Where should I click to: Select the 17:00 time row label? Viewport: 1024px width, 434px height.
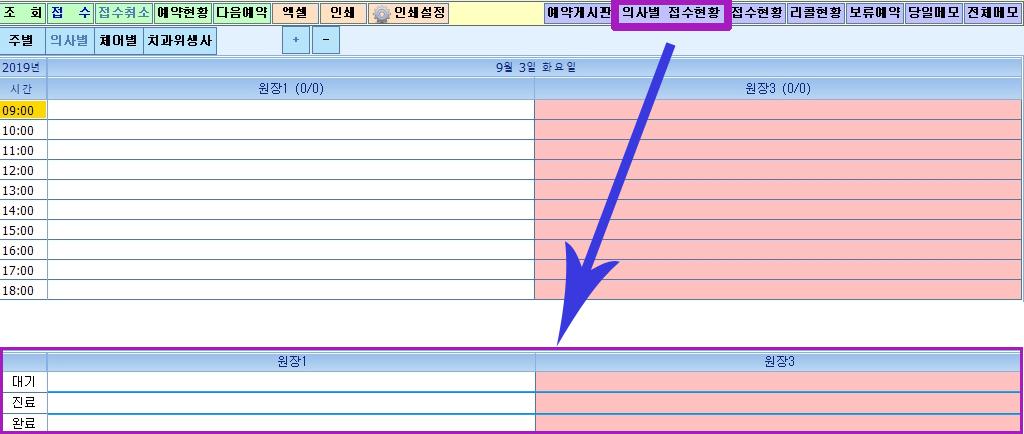coord(23,270)
